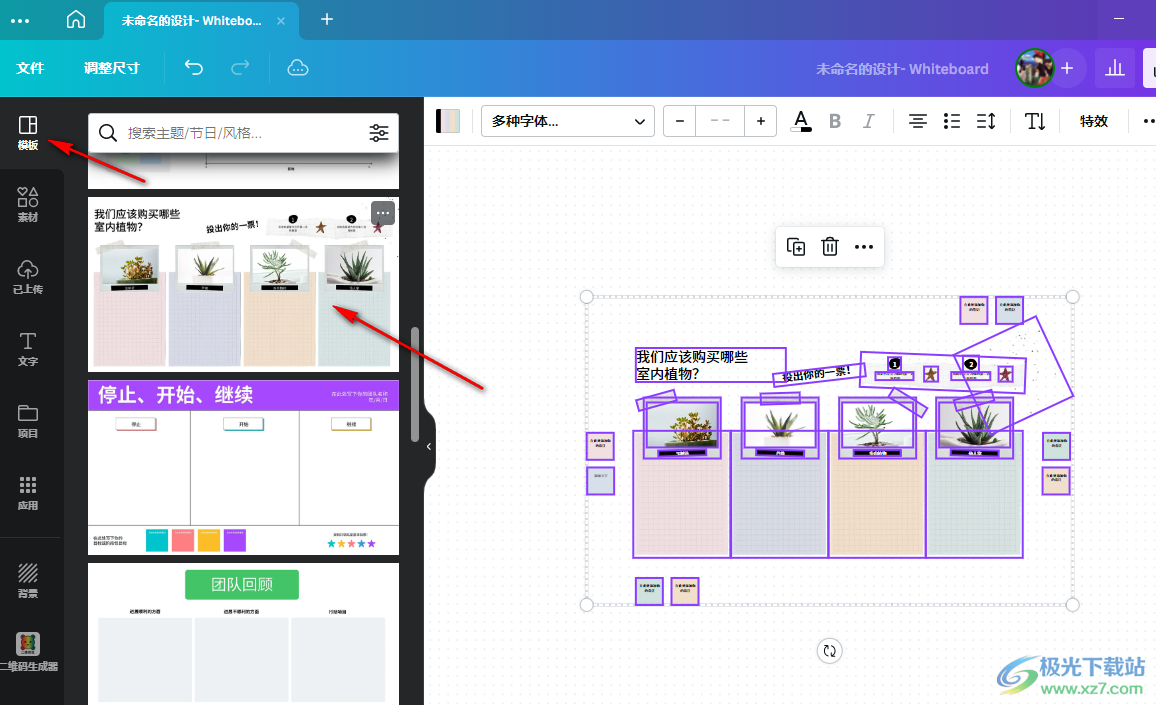Select the 停止、开始、继续 template thumbnail
Screen dimensions: 1156x705
coord(243,468)
